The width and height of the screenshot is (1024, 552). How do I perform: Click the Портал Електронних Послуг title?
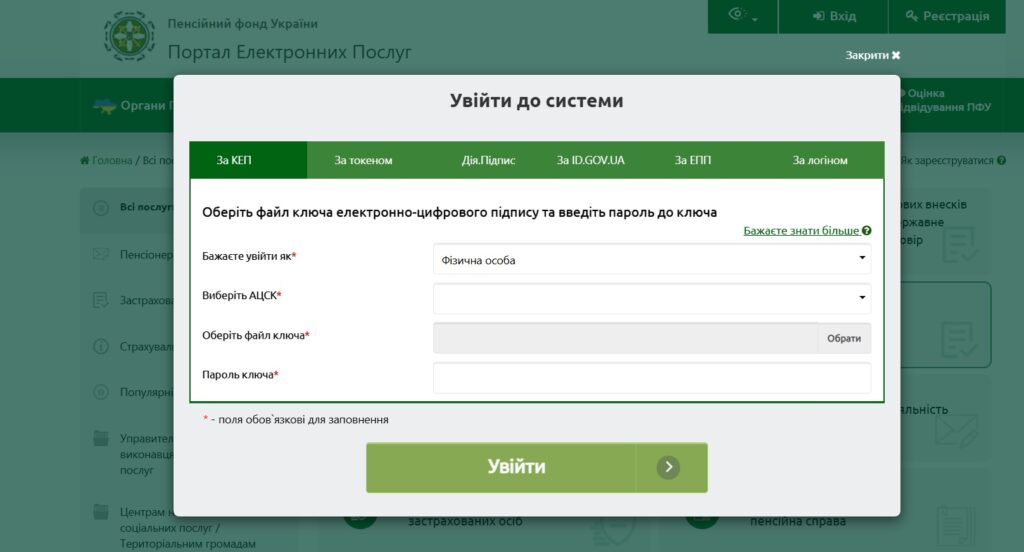pos(289,52)
